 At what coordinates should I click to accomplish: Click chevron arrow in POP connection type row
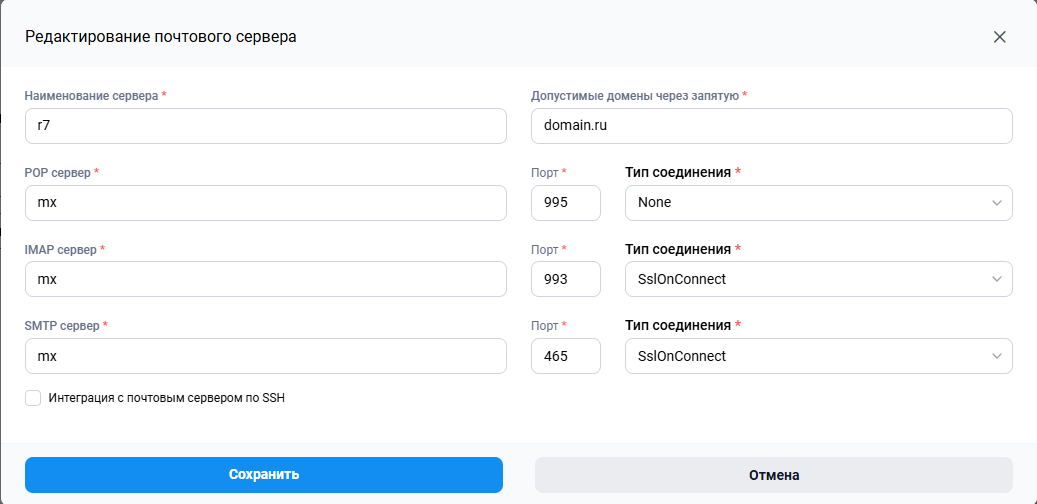pos(996,203)
